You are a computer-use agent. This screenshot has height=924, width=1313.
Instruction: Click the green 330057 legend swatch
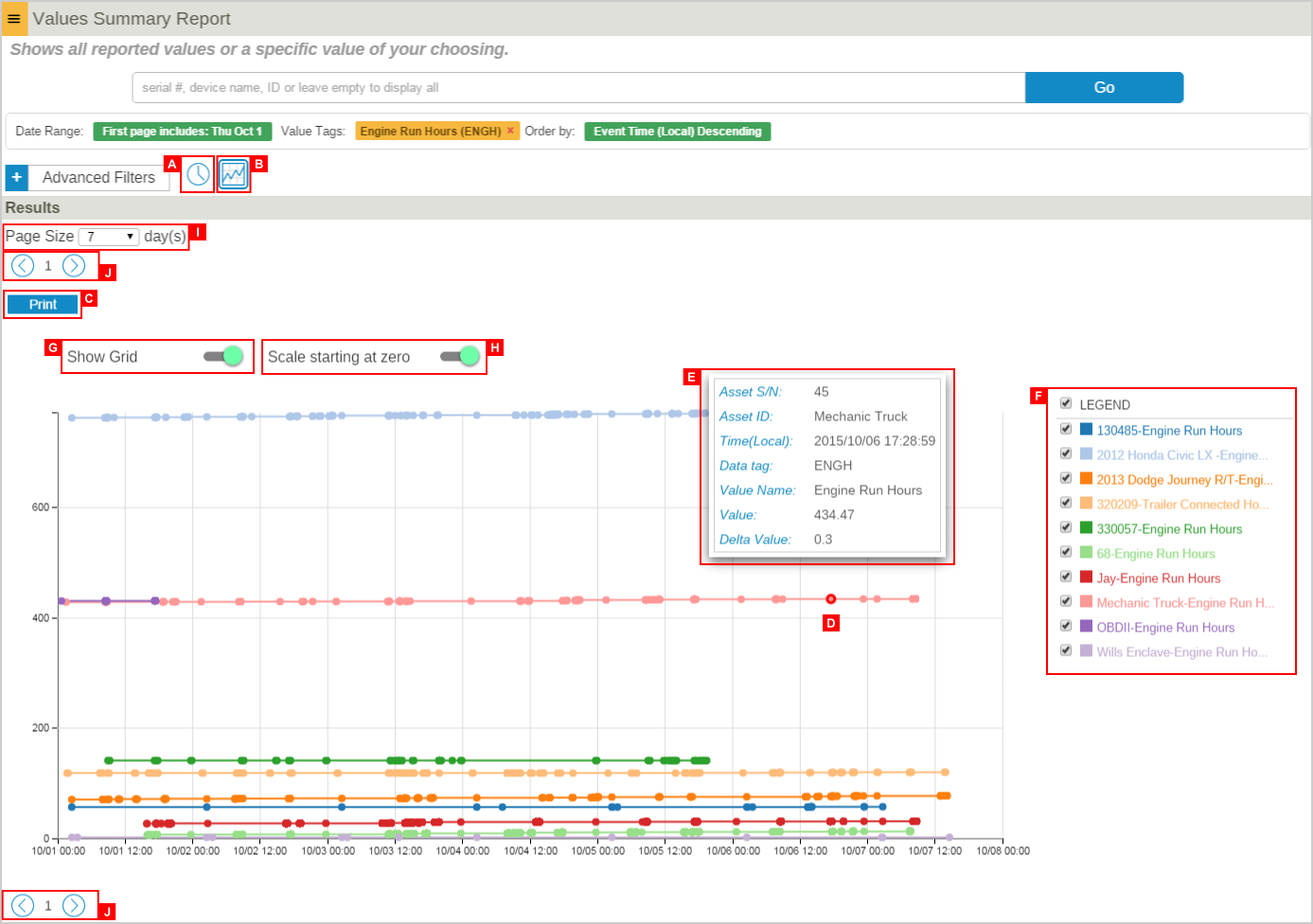click(x=1086, y=527)
